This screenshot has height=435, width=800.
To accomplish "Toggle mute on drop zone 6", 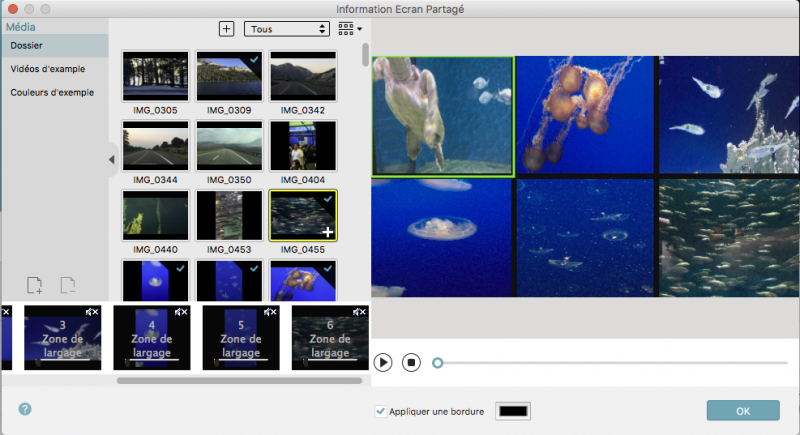I will (356, 312).
